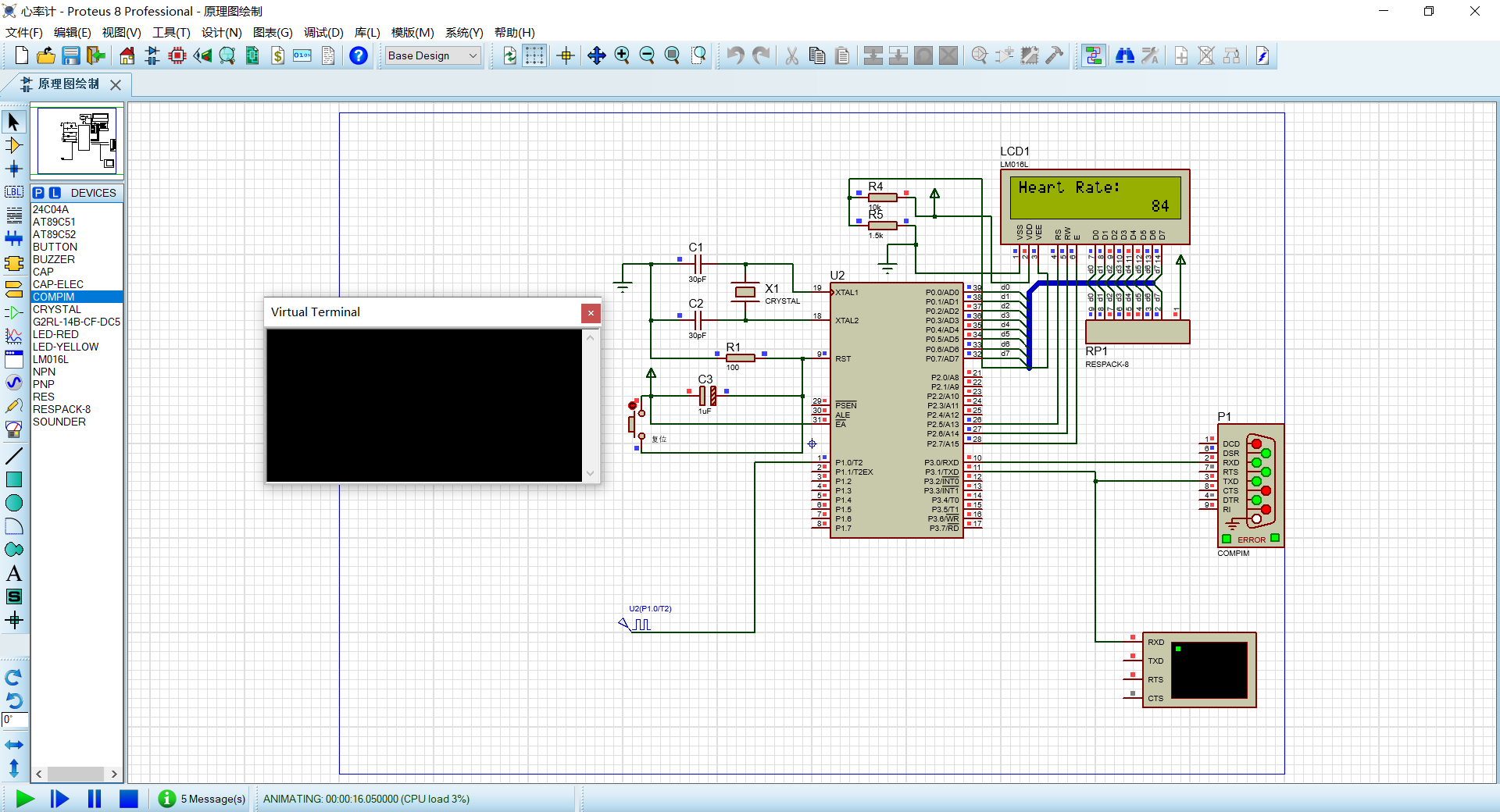1500x812 pixels.
Task: Select the Wire Label Mode tool
Action: tap(14, 192)
